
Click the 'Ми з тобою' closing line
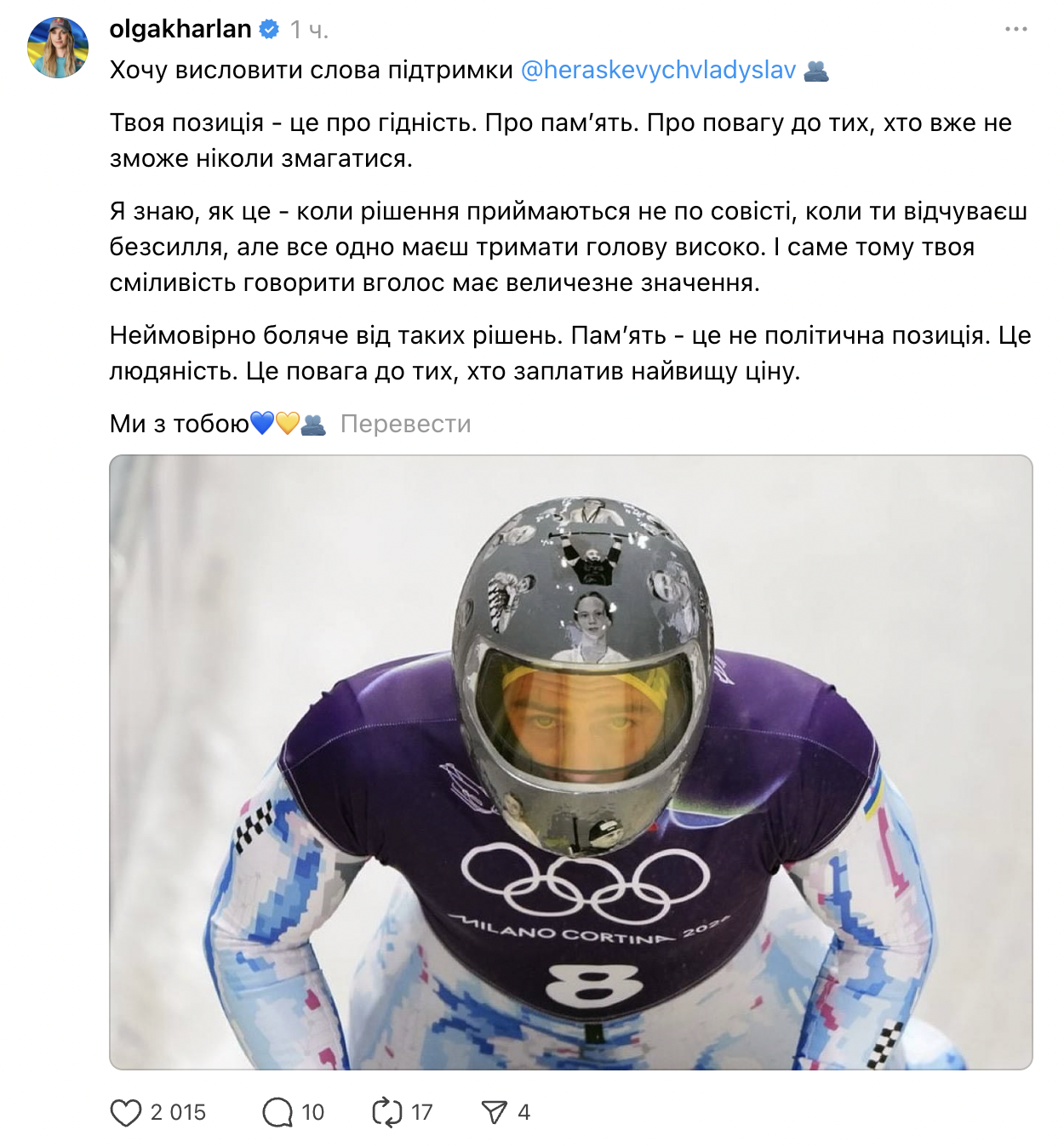click(179, 424)
